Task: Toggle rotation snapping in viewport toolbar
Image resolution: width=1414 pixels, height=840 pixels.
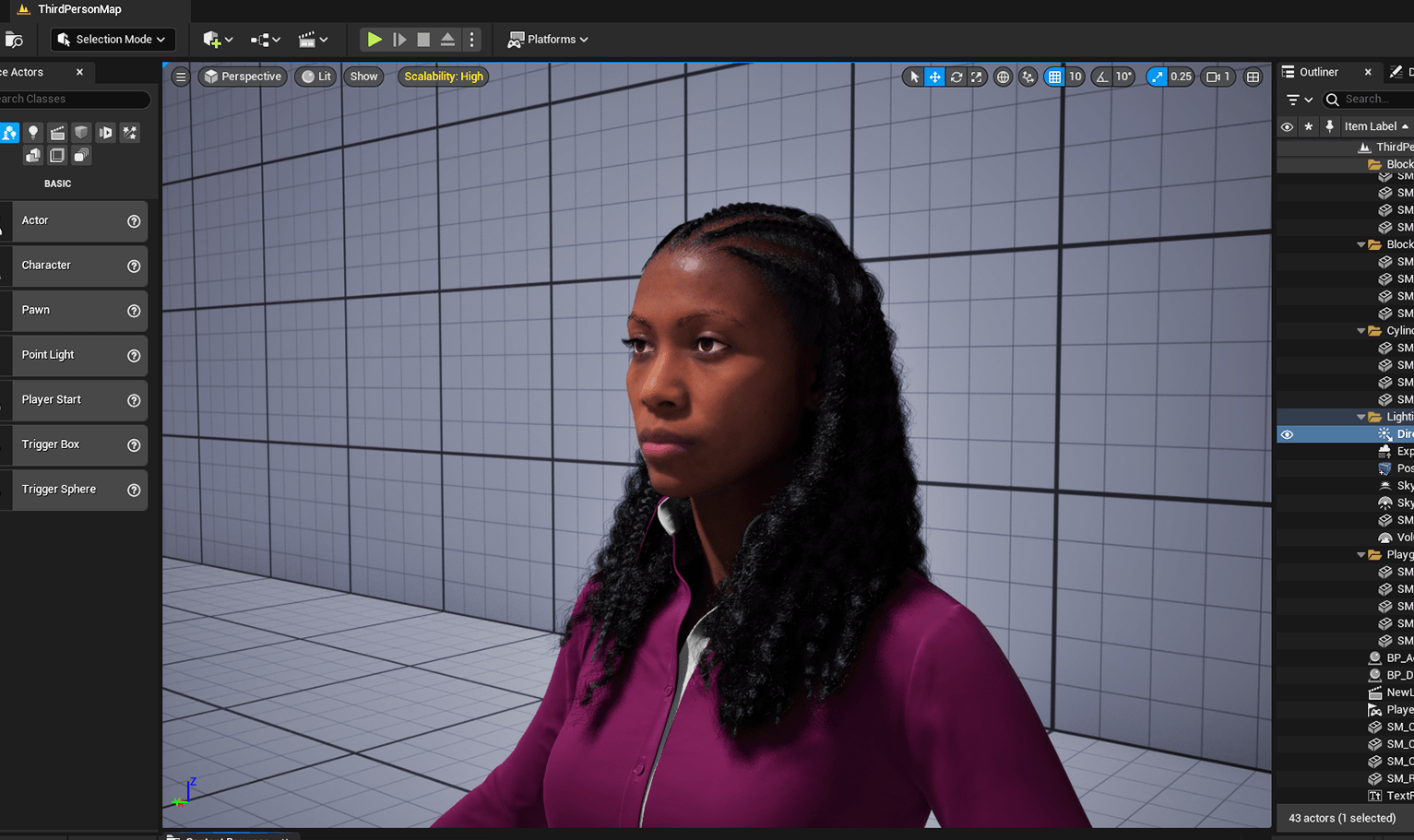Action: pyautogui.click(x=1101, y=77)
